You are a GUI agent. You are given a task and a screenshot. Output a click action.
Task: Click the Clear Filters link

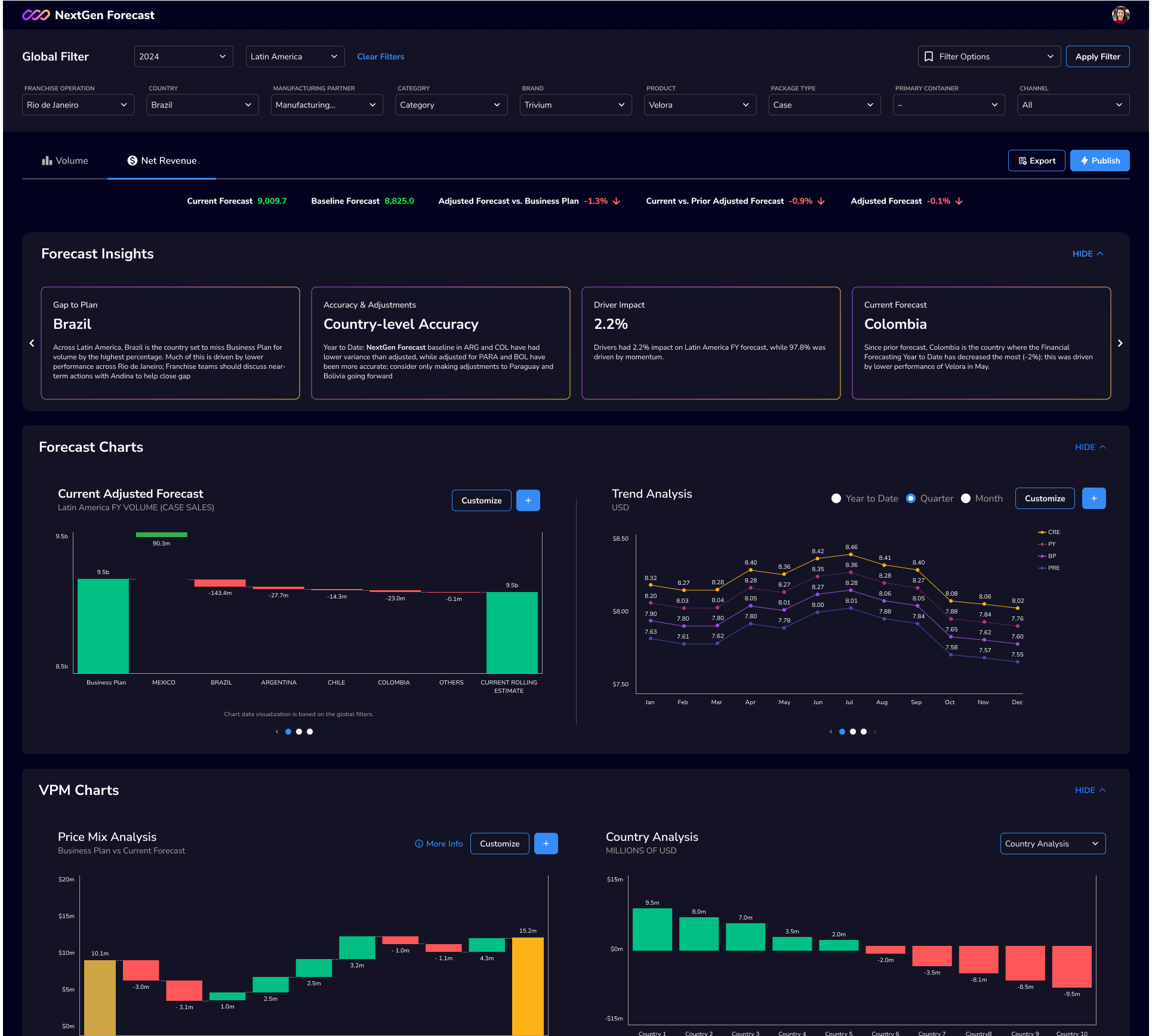pyautogui.click(x=381, y=57)
